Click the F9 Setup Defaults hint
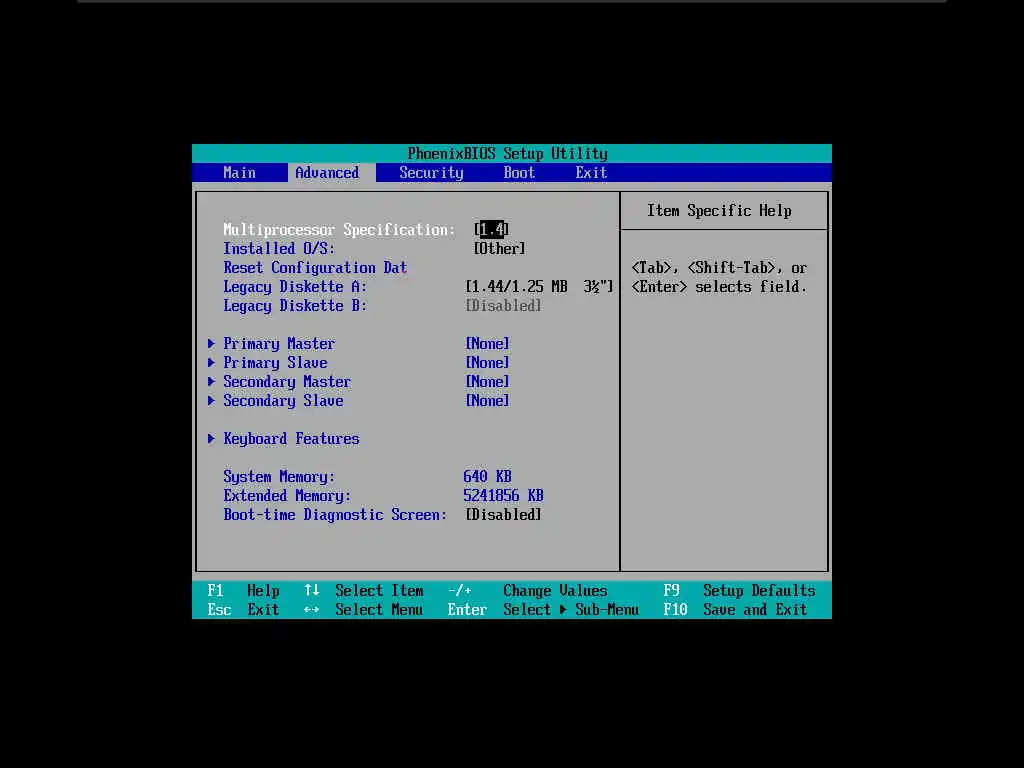This screenshot has height=768, width=1024. coord(739,590)
